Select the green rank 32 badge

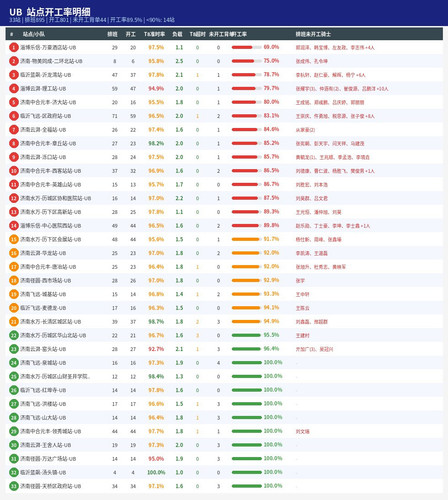[x=14, y=472]
